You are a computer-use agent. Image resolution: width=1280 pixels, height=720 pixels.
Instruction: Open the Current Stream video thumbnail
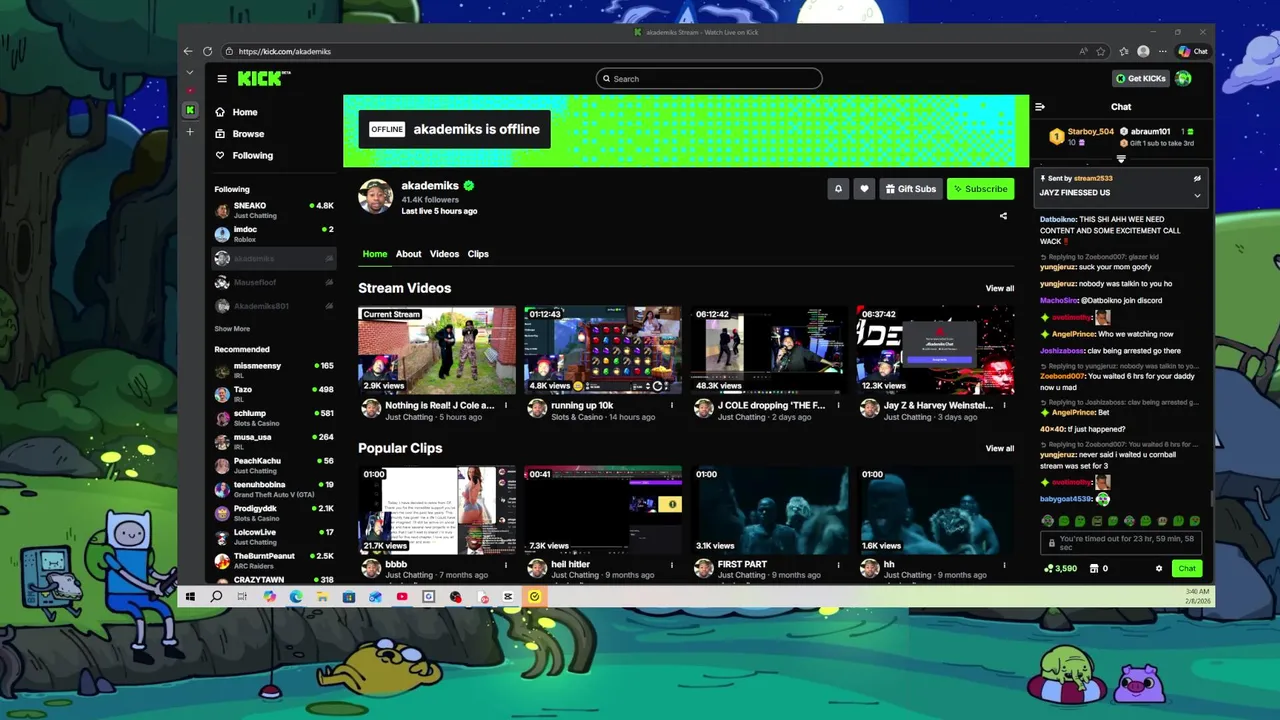(437, 350)
